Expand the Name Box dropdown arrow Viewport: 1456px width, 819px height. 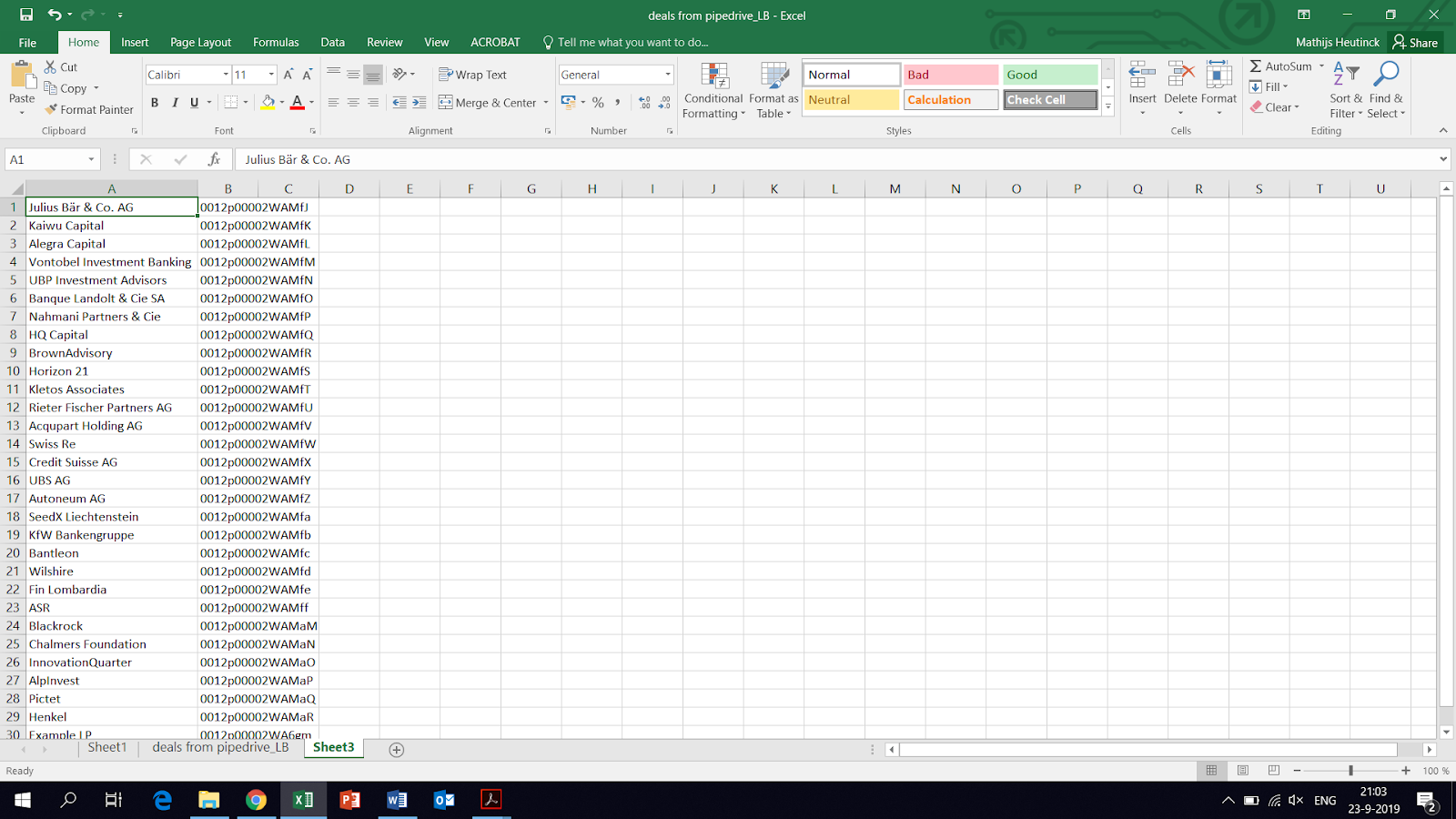tap(91, 159)
